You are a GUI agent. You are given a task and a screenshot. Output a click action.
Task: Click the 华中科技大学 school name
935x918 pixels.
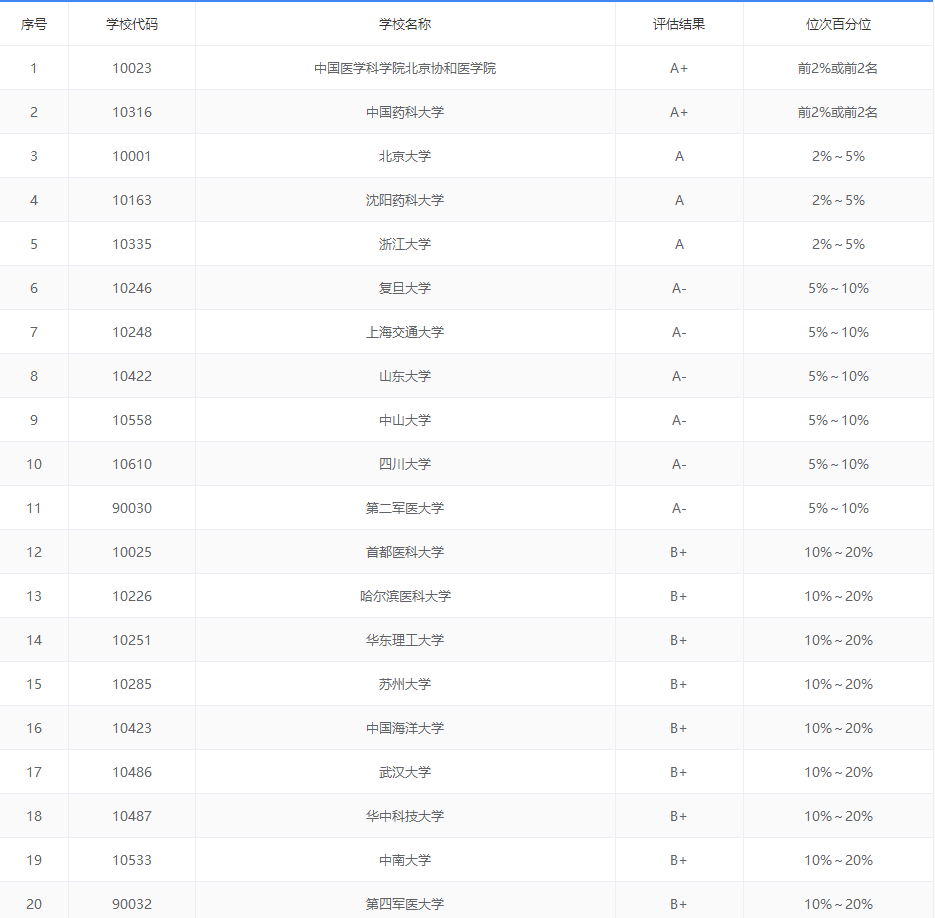tap(405, 816)
